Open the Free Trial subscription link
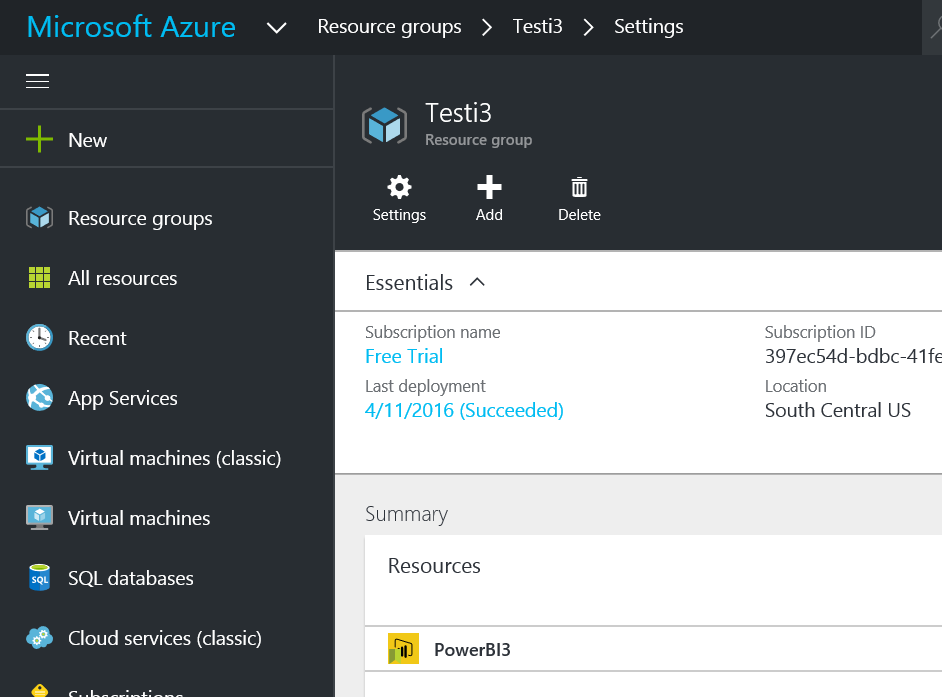942x697 pixels. coord(404,356)
